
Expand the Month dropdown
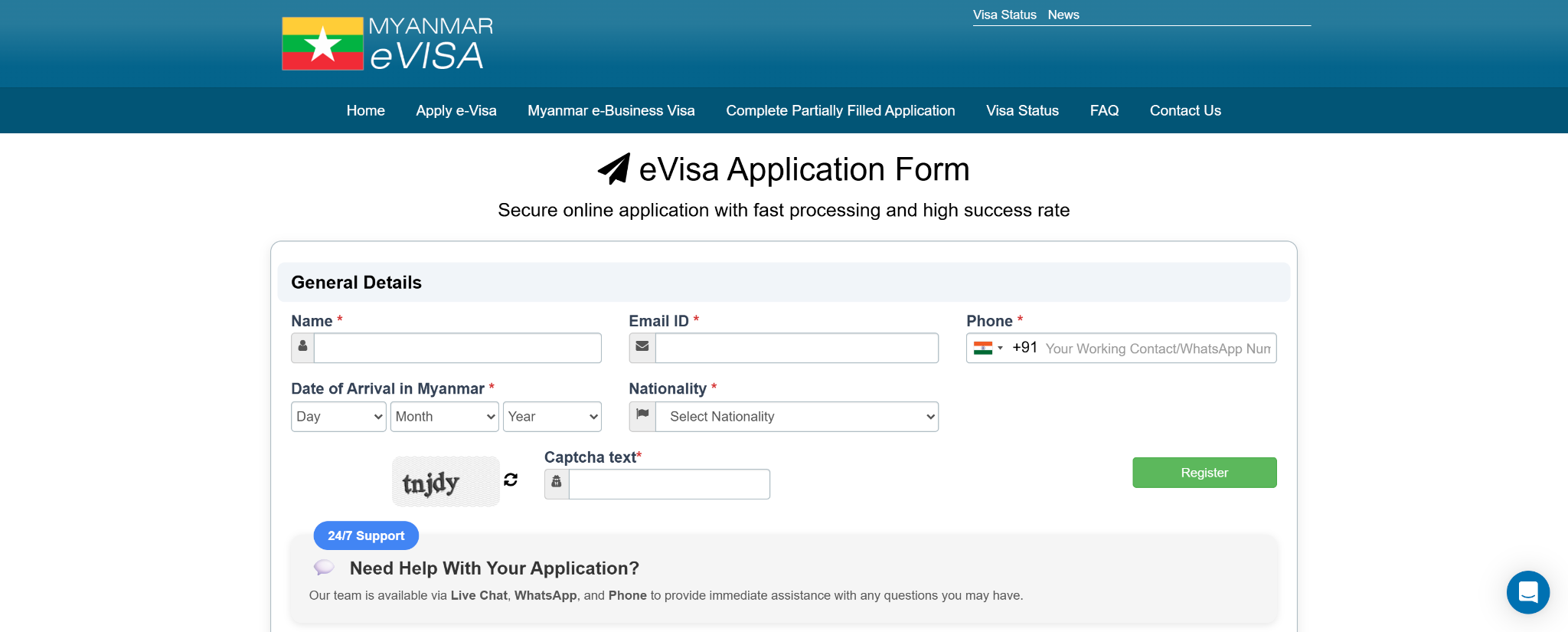point(444,417)
